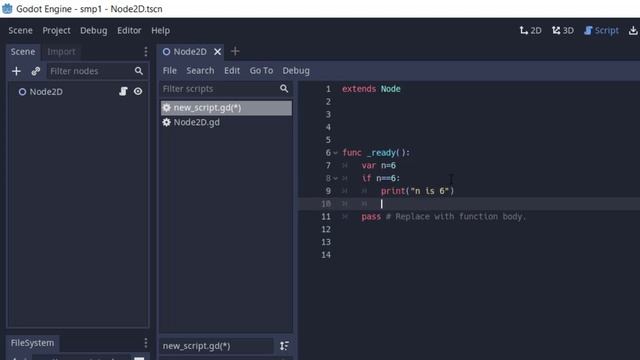The image size is (640, 360).
Task: Click new_script.gd(*) label below script list
Action: pyautogui.click(x=196, y=346)
